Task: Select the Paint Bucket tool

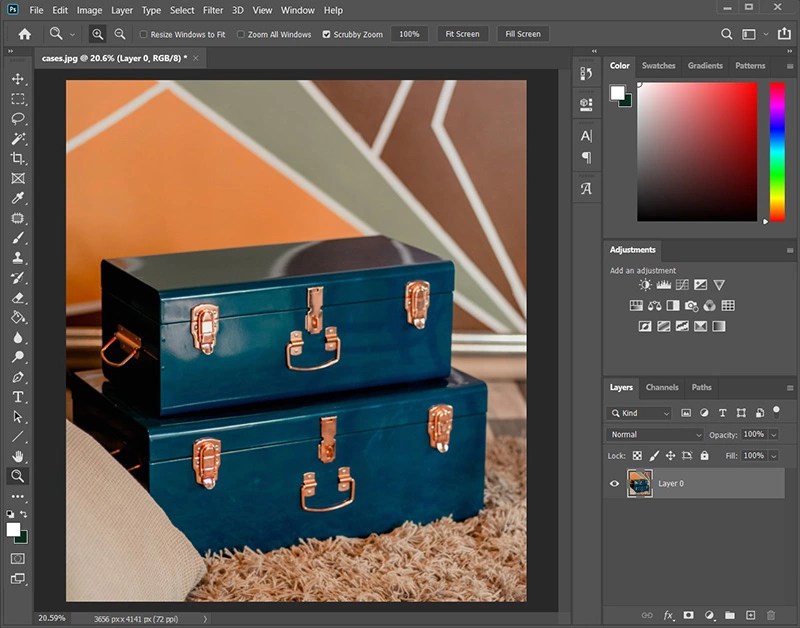Action: point(18,318)
